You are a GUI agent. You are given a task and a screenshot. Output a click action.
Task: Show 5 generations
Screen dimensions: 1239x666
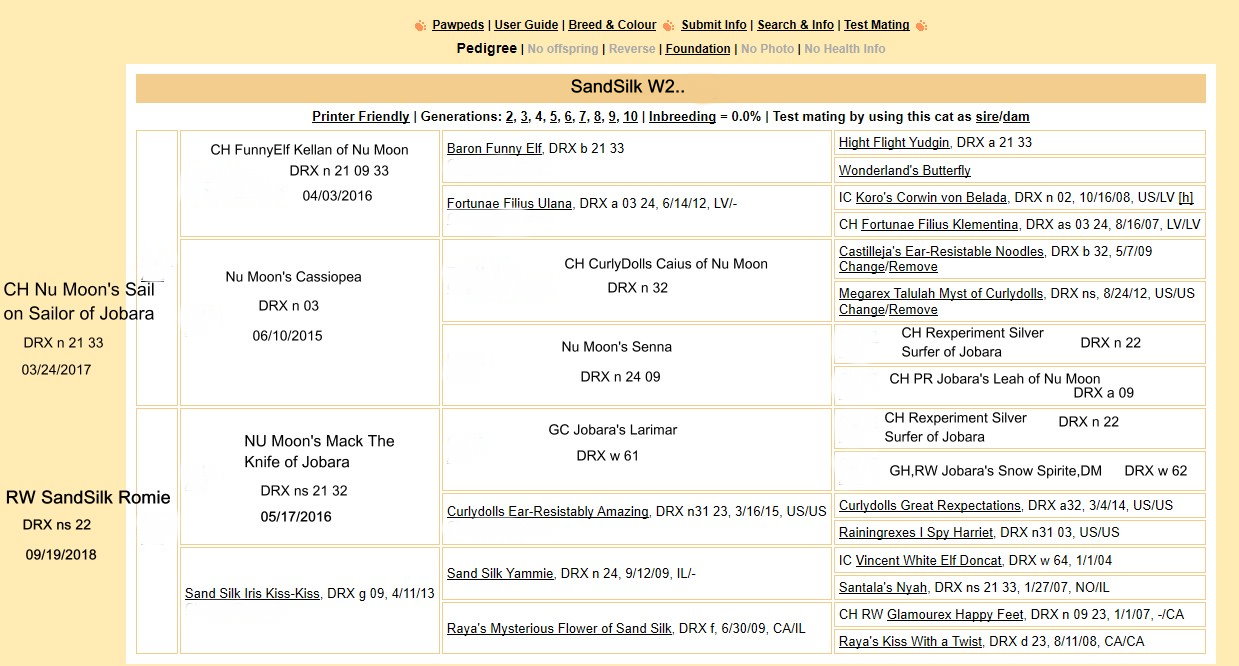[553, 116]
